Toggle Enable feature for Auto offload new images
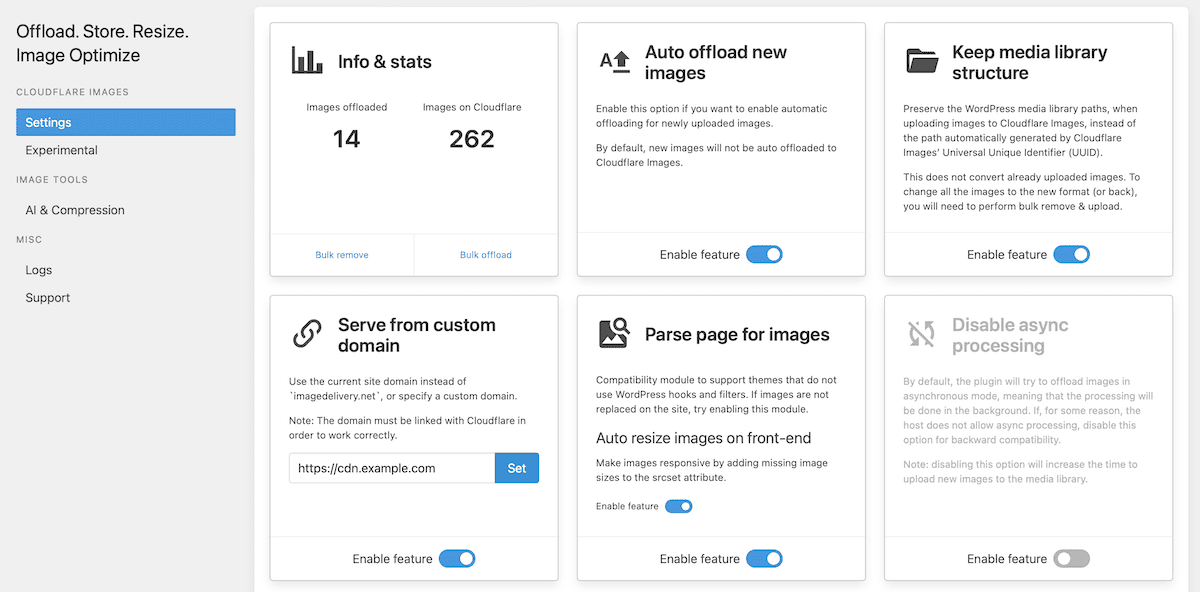Image resolution: width=1200 pixels, height=592 pixels. click(764, 255)
